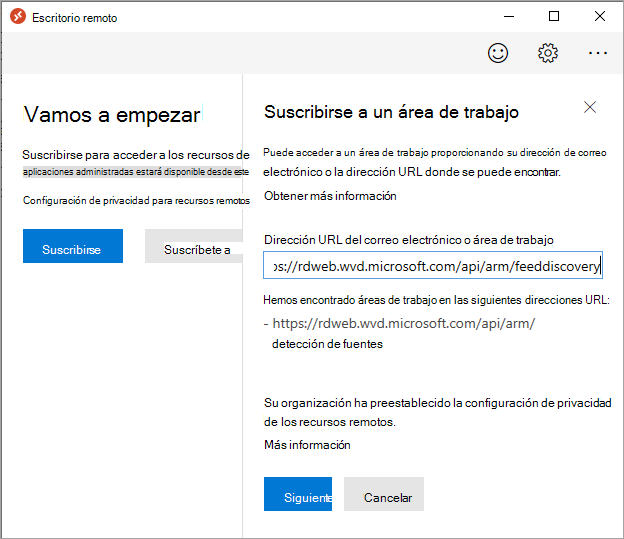Select the found rdweb.wvd.microsoft.com URL suggestion
The height and width of the screenshot is (539, 624).
click(404, 324)
